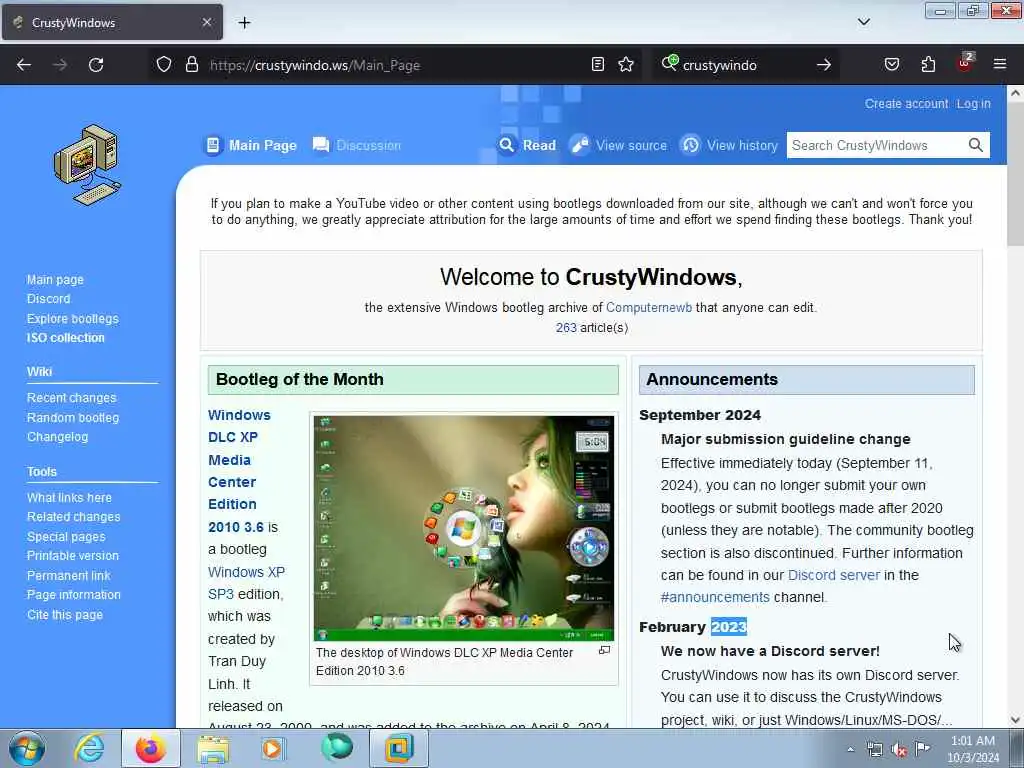Go back with the browser back arrow
The height and width of the screenshot is (768, 1024).
tap(24, 65)
